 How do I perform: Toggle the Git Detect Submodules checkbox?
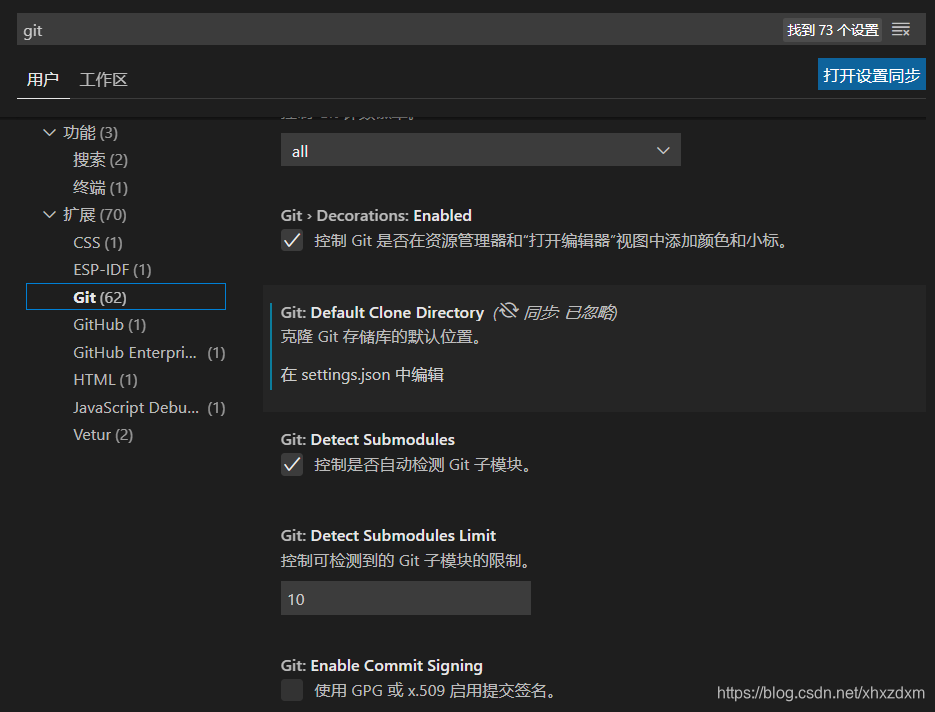click(x=292, y=465)
